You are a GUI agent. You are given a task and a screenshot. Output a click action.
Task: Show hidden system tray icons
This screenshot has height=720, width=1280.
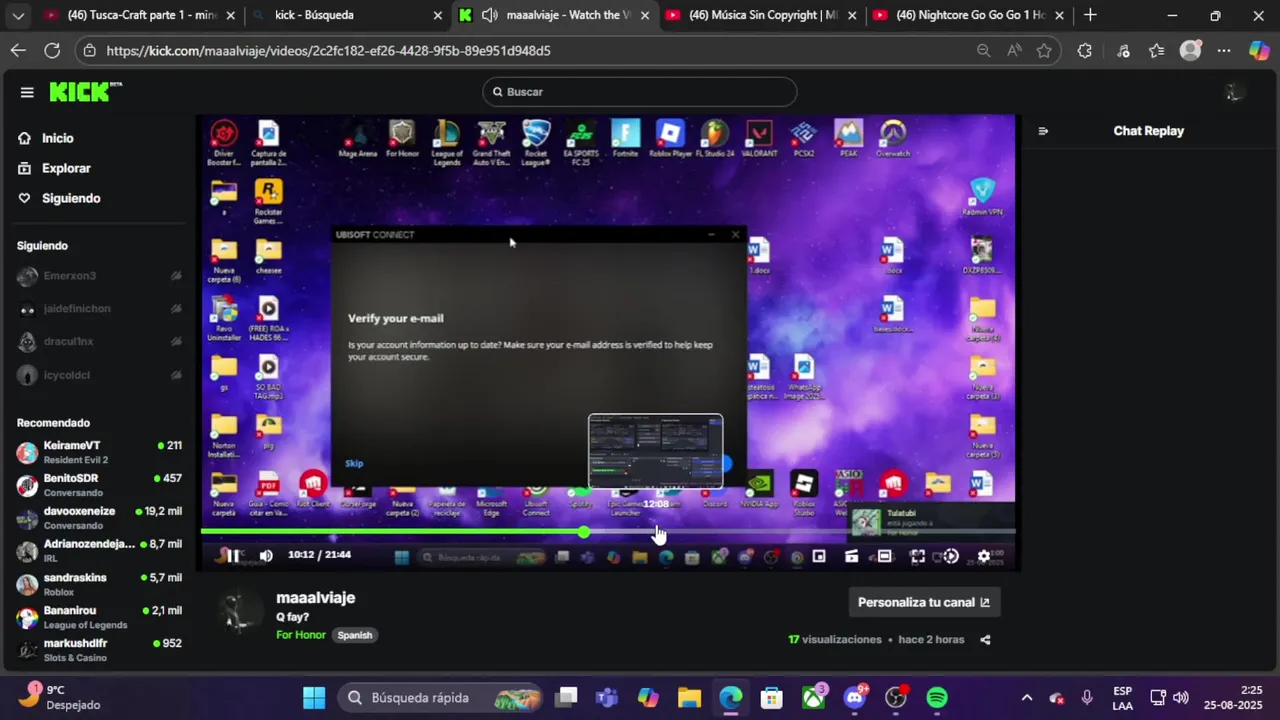[1026, 697]
